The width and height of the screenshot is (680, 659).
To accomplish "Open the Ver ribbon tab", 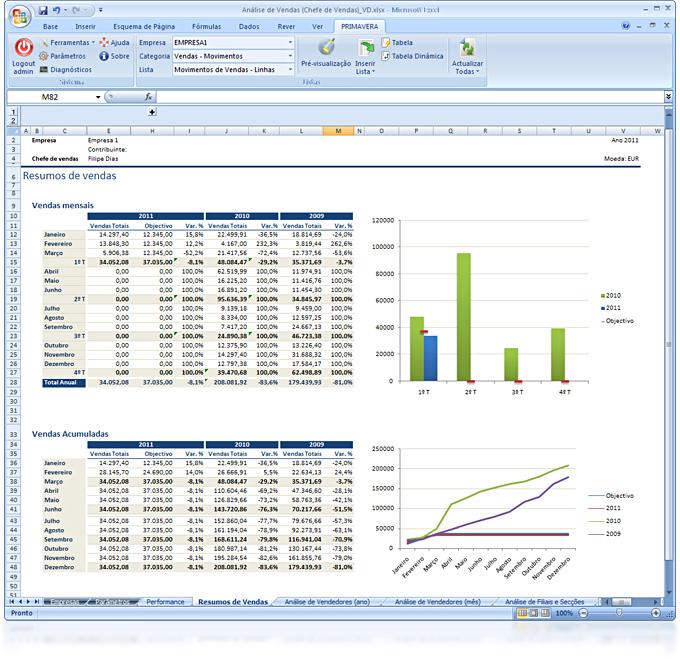I will [x=317, y=26].
